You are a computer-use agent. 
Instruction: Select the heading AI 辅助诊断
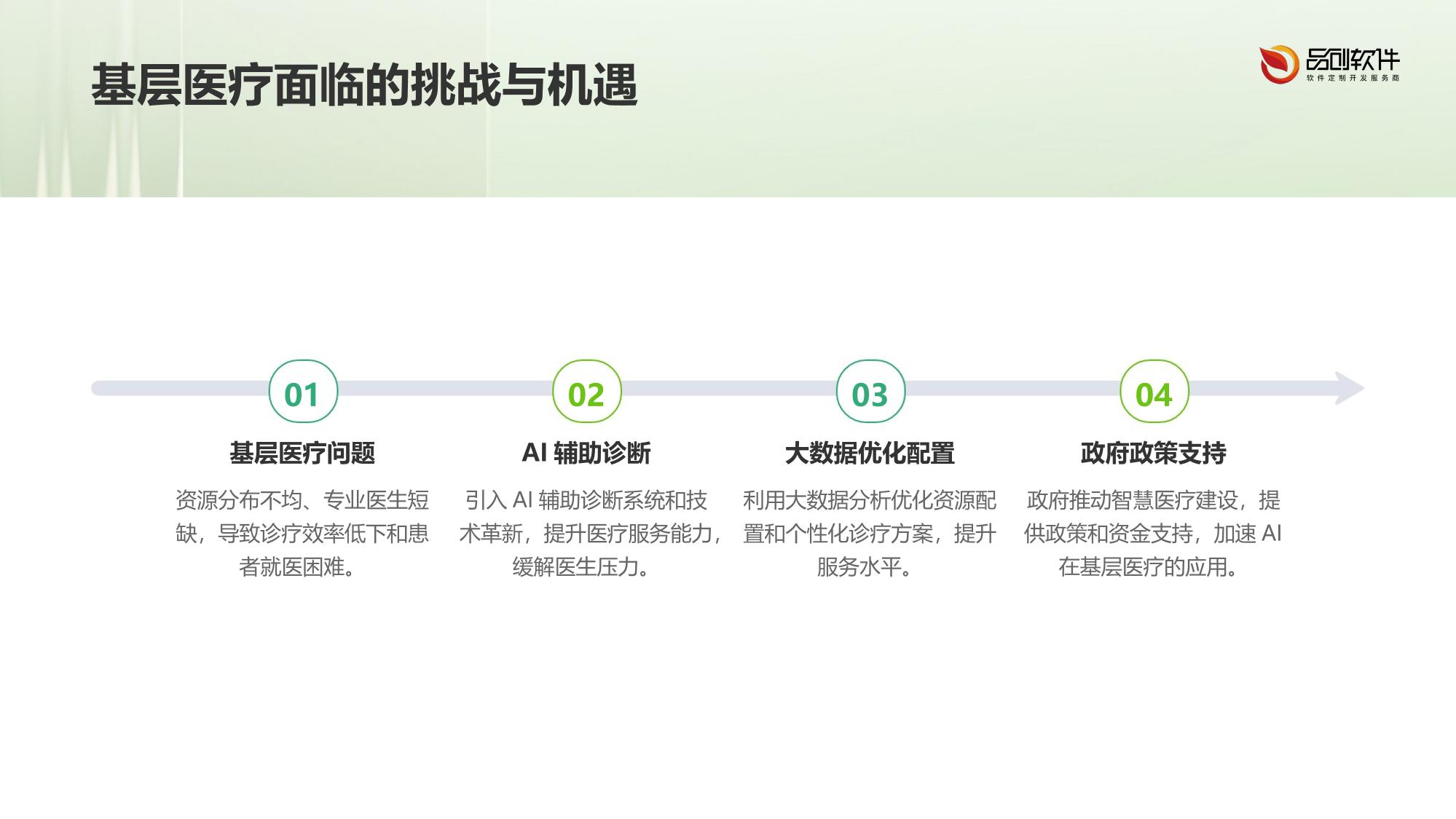pos(586,453)
